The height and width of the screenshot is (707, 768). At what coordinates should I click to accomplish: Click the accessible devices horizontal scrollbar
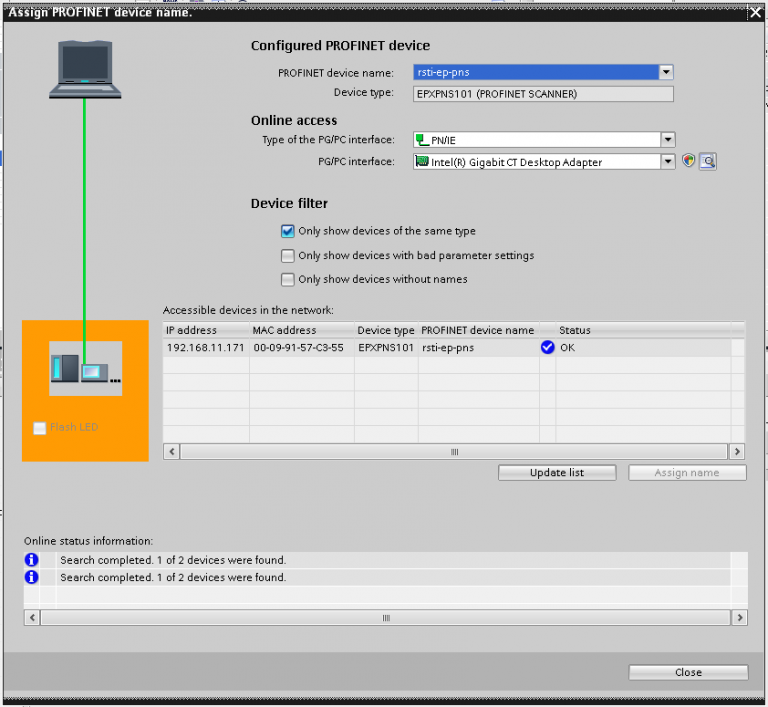(x=454, y=452)
